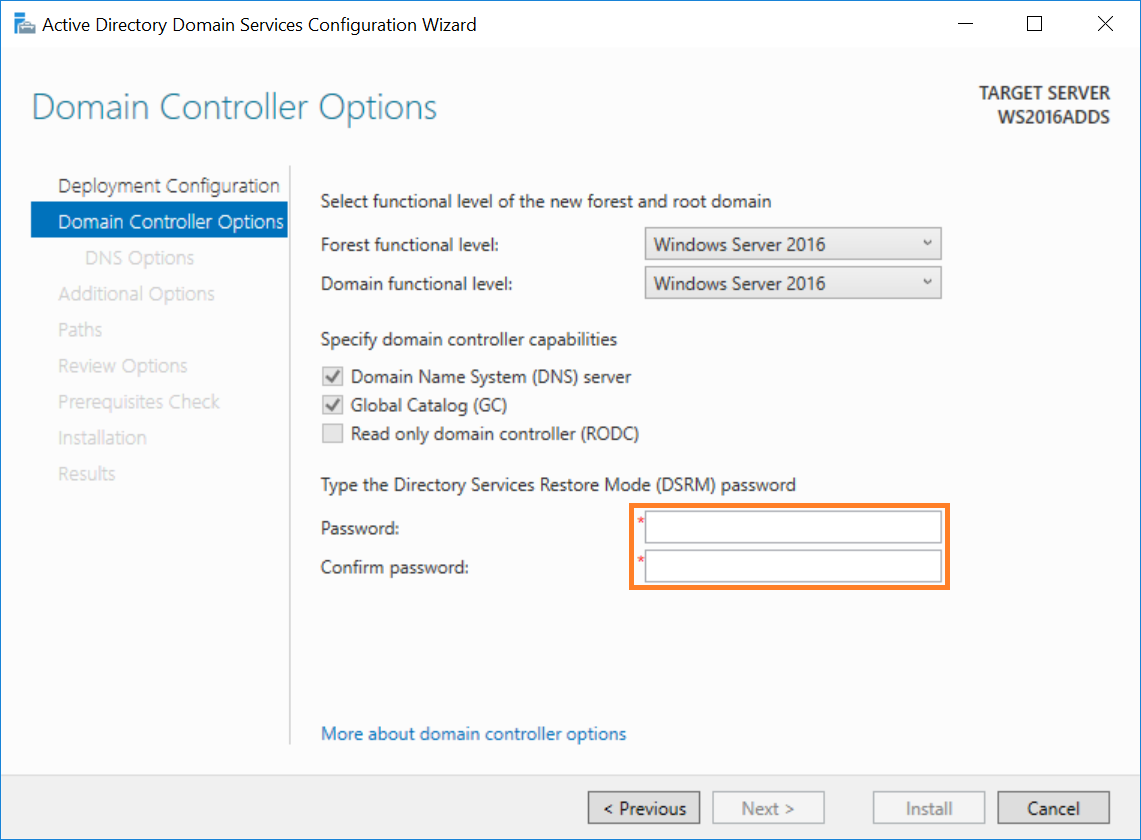Open Domain functional level dropdown
This screenshot has height=840, width=1141.
pos(792,283)
